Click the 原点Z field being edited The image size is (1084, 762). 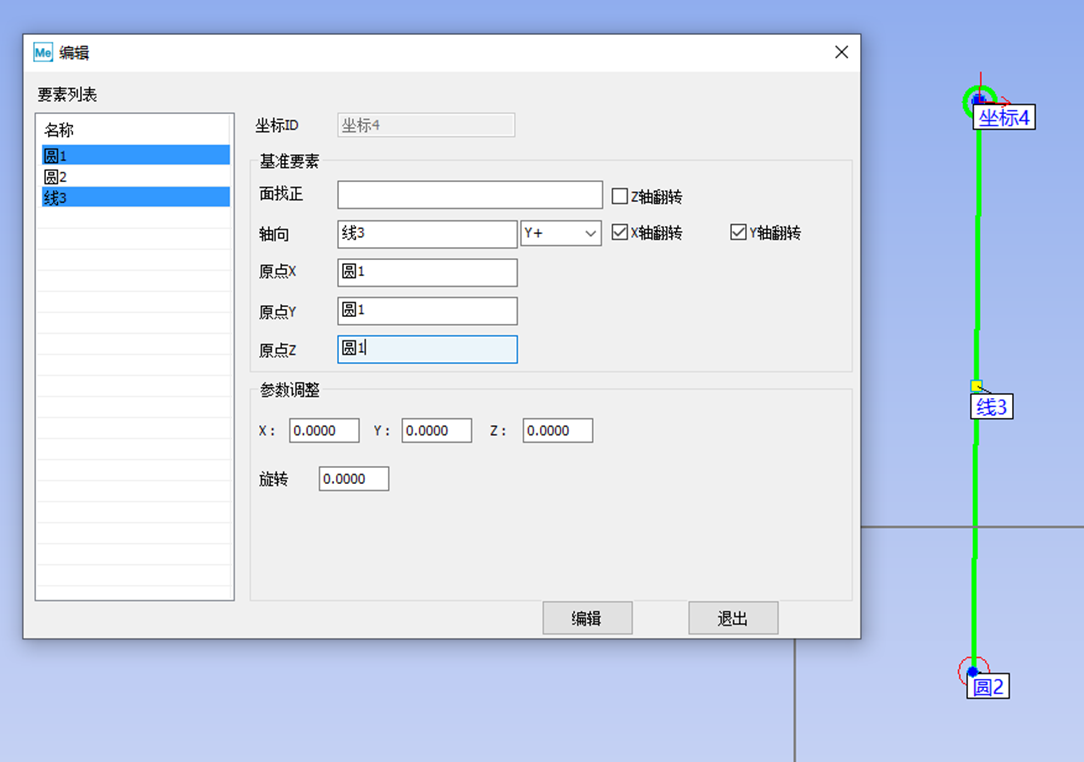click(427, 349)
